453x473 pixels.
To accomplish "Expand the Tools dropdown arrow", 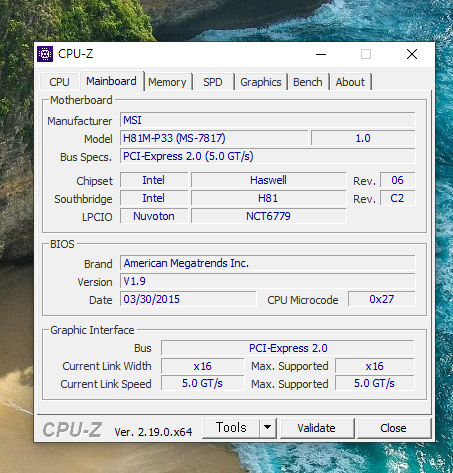I will (x=267, y=428).
